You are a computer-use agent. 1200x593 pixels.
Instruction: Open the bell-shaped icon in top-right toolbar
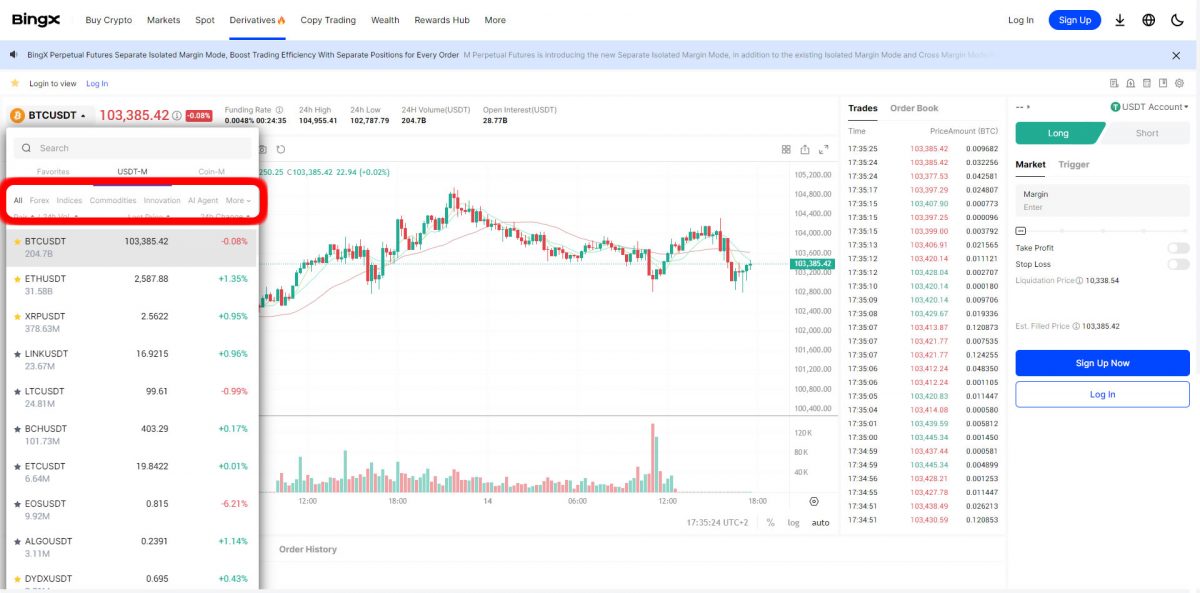1130,83
